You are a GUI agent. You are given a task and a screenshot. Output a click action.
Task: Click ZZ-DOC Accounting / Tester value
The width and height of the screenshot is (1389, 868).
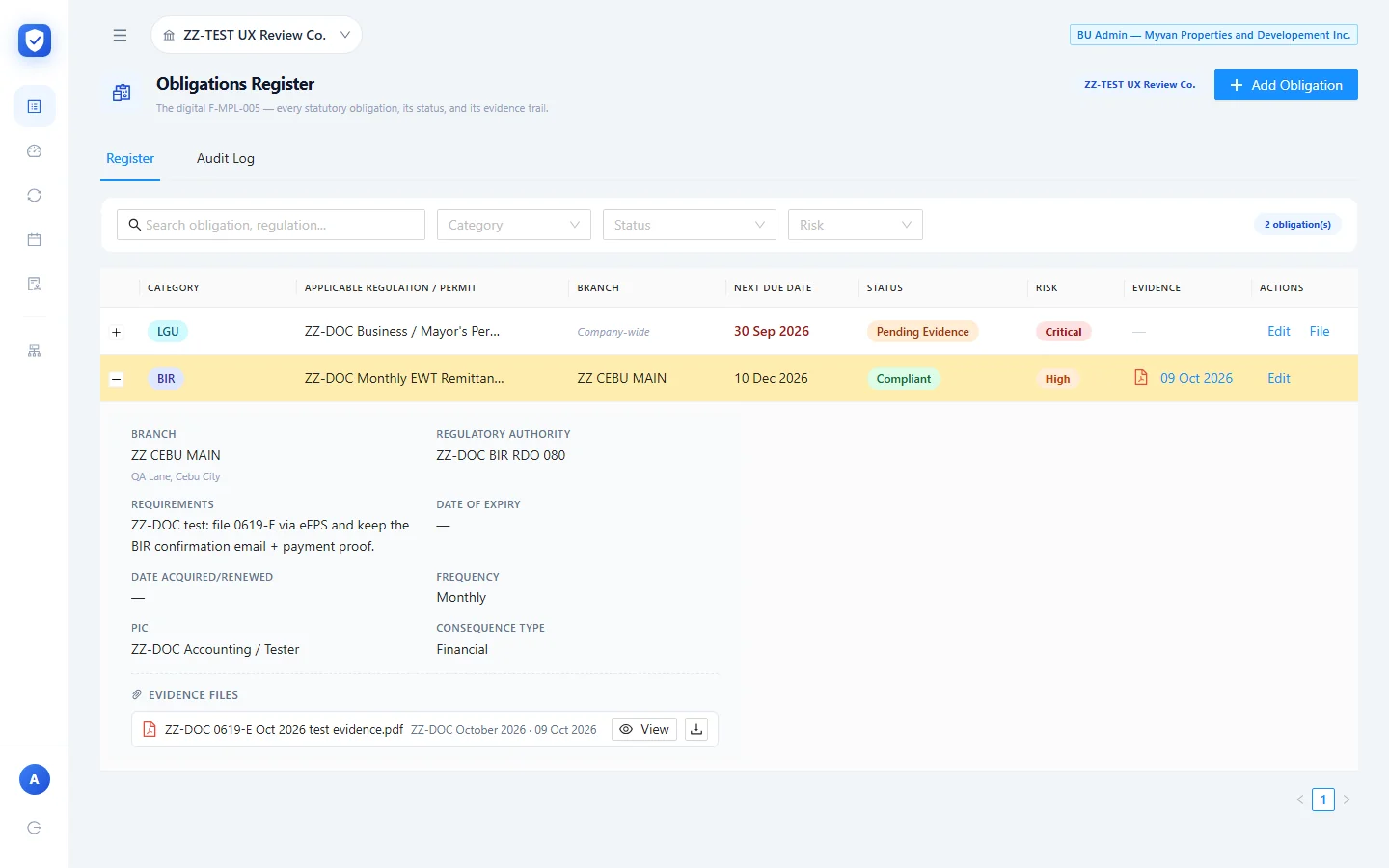click(x=215, y=649)
